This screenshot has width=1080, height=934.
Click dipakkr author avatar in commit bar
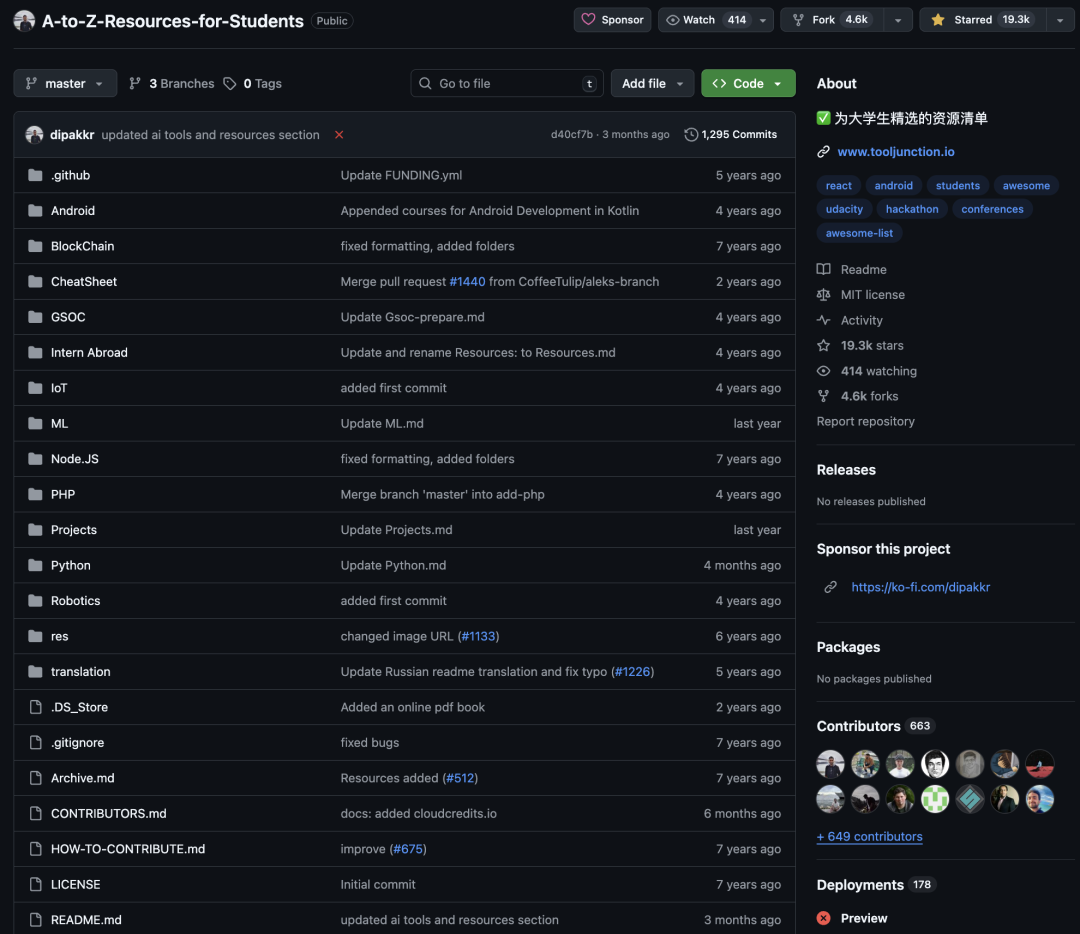34,134
